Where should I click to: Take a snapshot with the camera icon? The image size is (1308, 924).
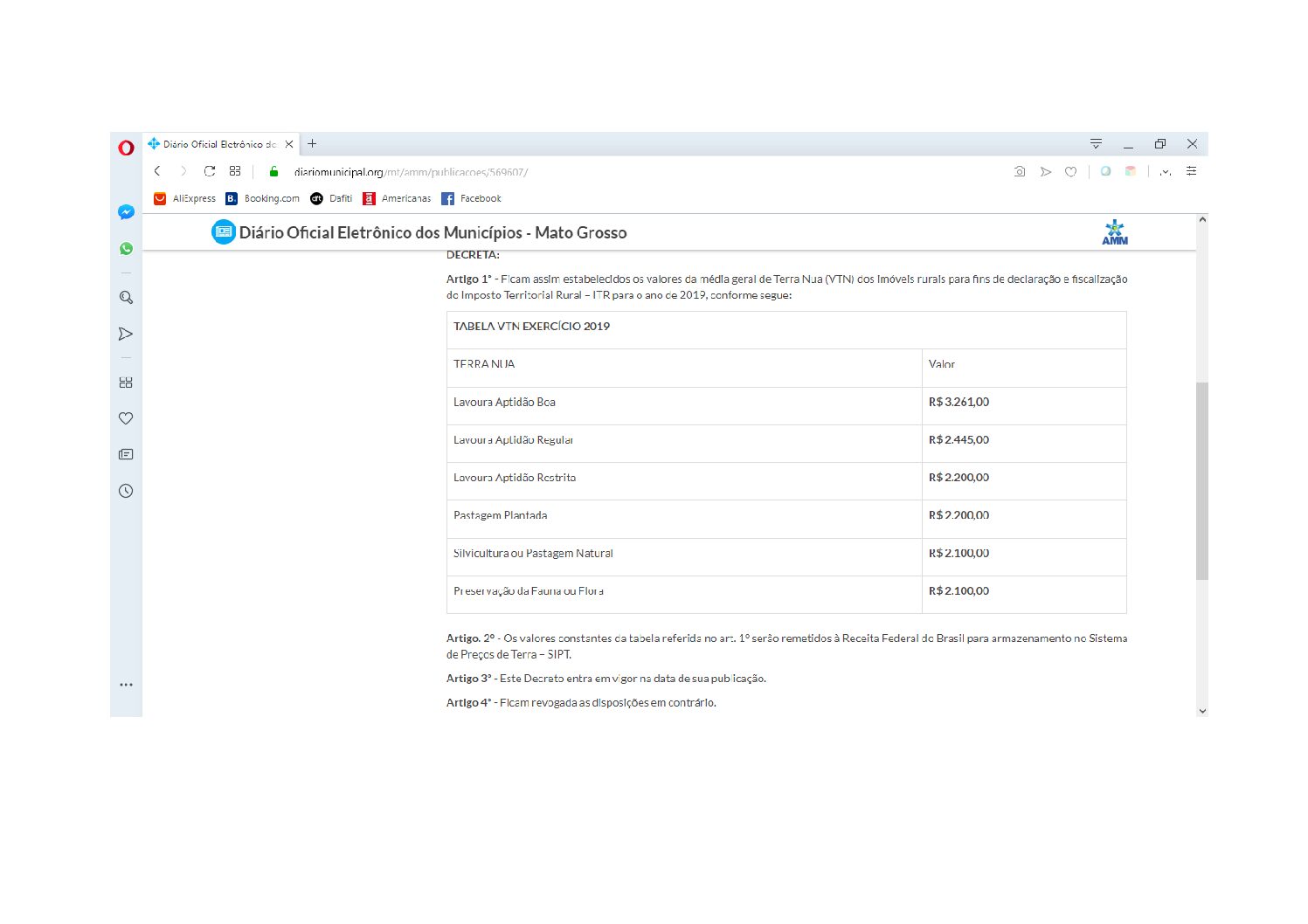click(x=1019, y=172)
